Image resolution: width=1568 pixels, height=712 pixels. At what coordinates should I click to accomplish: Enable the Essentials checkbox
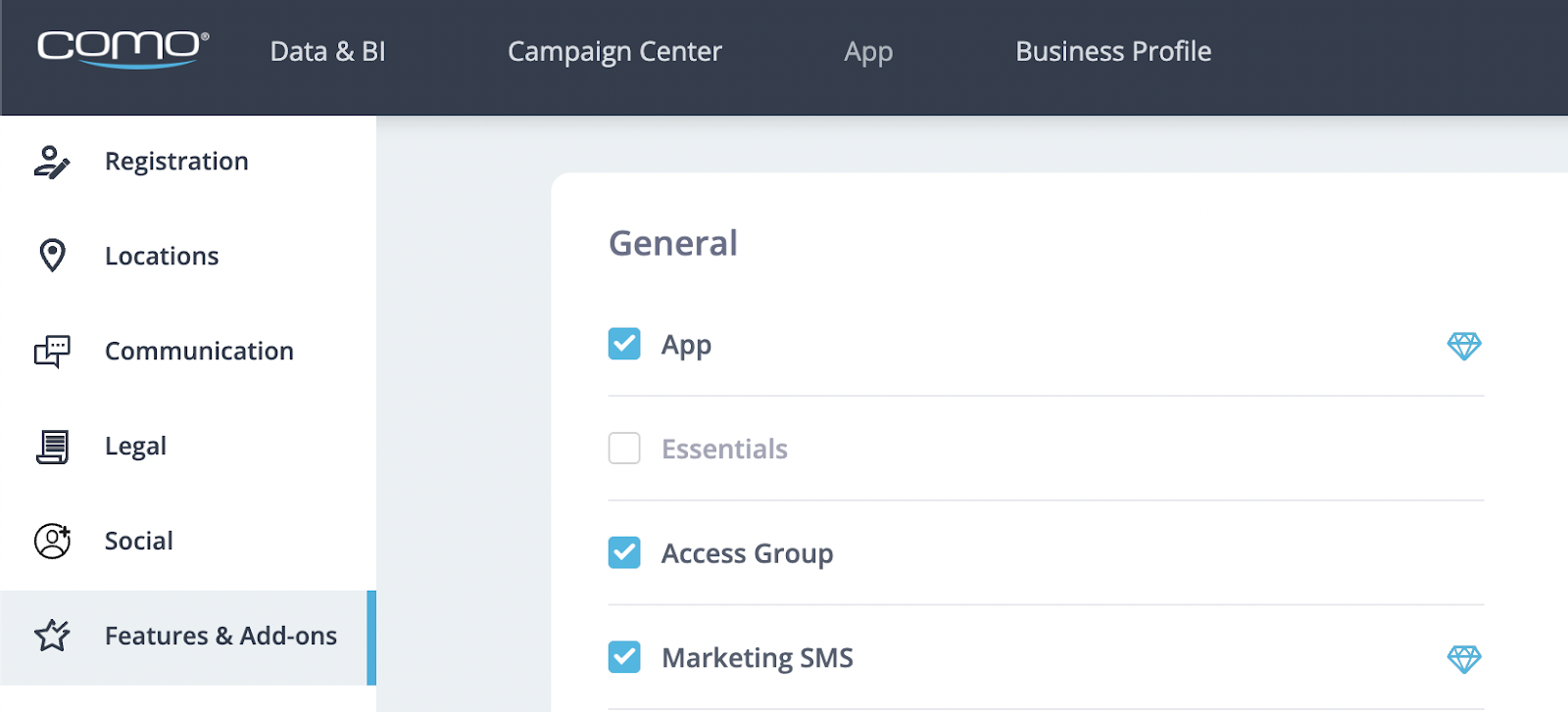[624, 449]
